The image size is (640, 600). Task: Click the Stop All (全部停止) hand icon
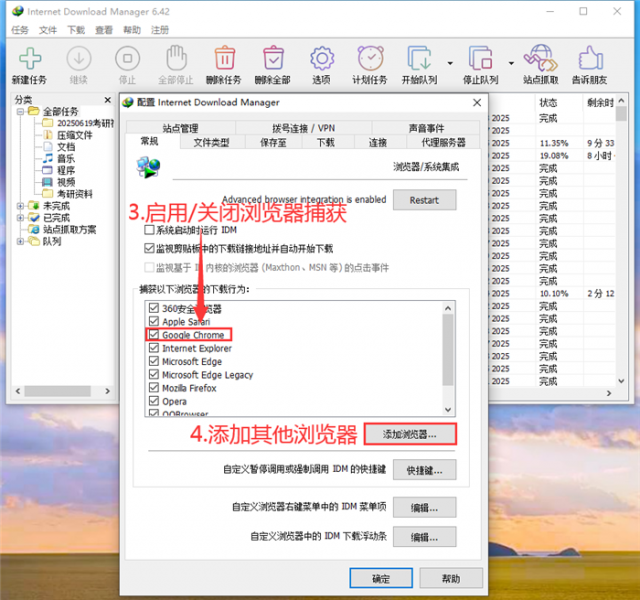(176, 58)
